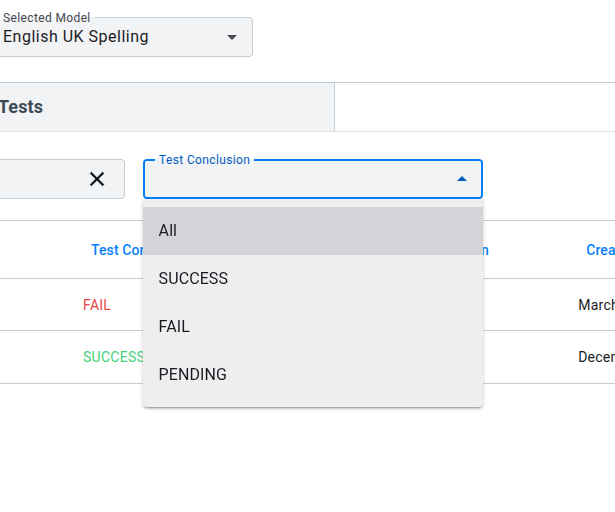The height and width of the screenshot is (512, 615).
Task: Click the English UK Spelling model text
Action: coord(76,37)
